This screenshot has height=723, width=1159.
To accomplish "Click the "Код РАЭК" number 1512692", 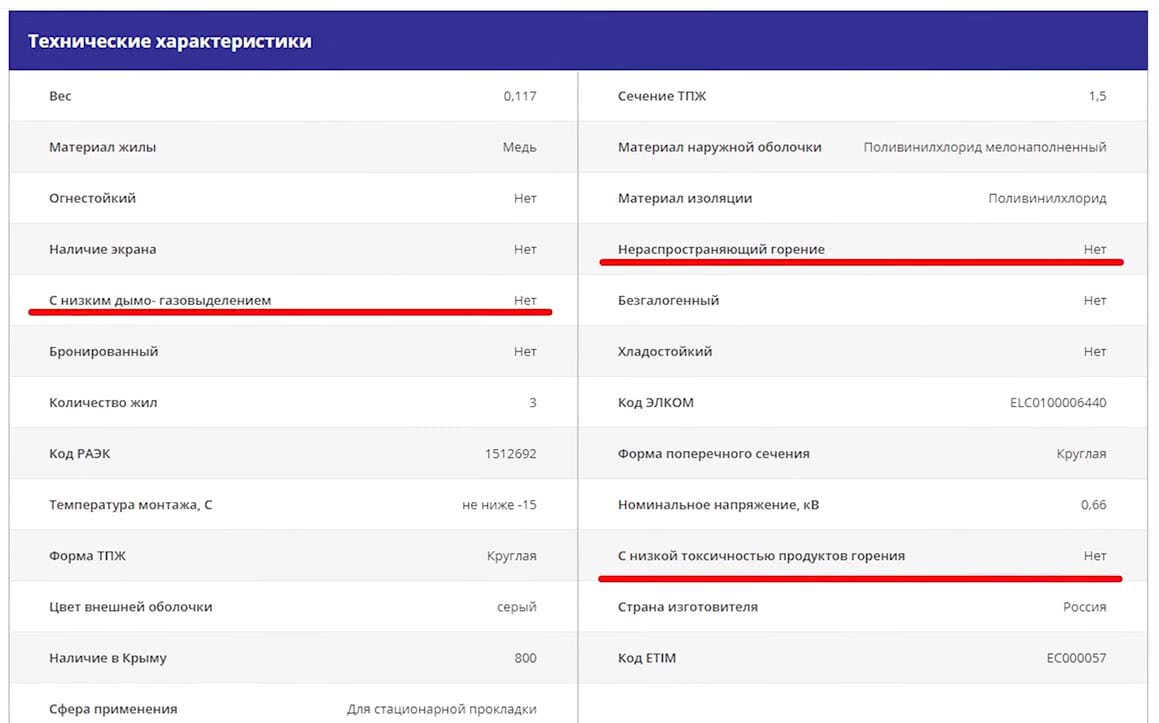I will [510, 453].
